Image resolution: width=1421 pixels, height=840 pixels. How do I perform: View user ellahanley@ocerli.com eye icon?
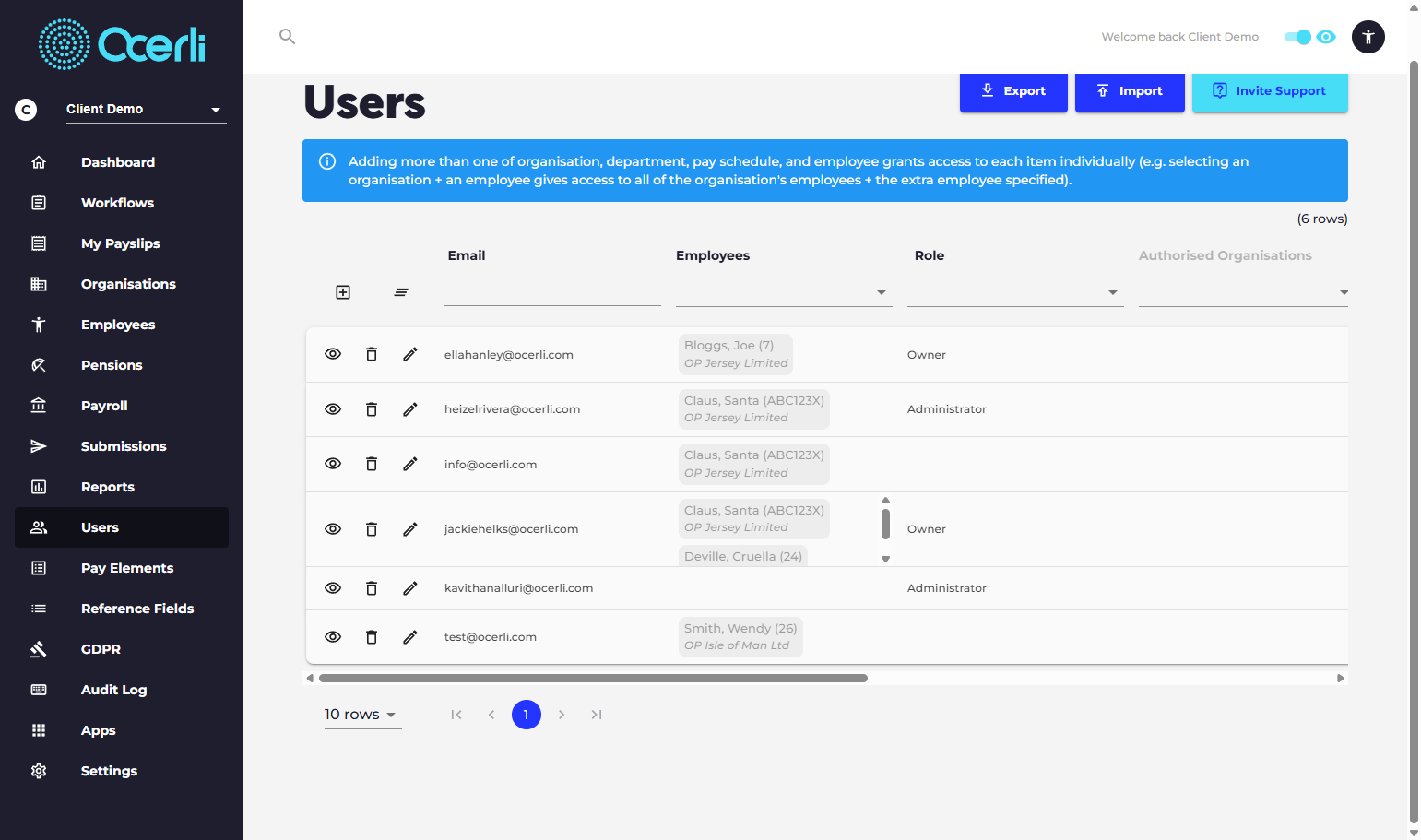click(333, 354)
